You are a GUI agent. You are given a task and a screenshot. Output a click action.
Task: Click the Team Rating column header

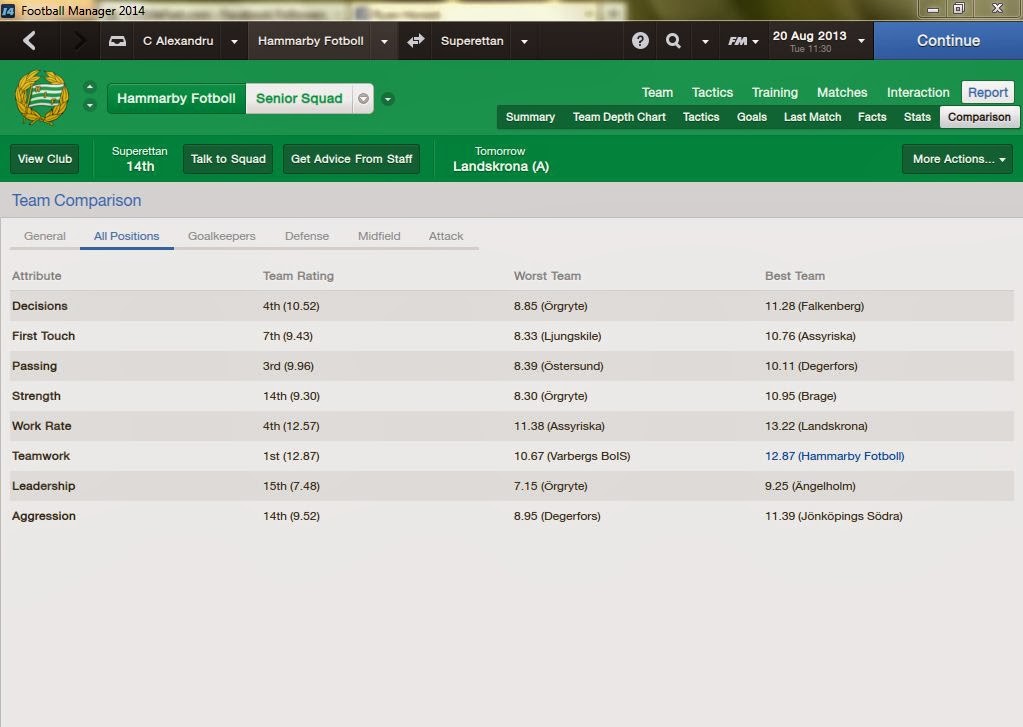(x=298, y=276)
